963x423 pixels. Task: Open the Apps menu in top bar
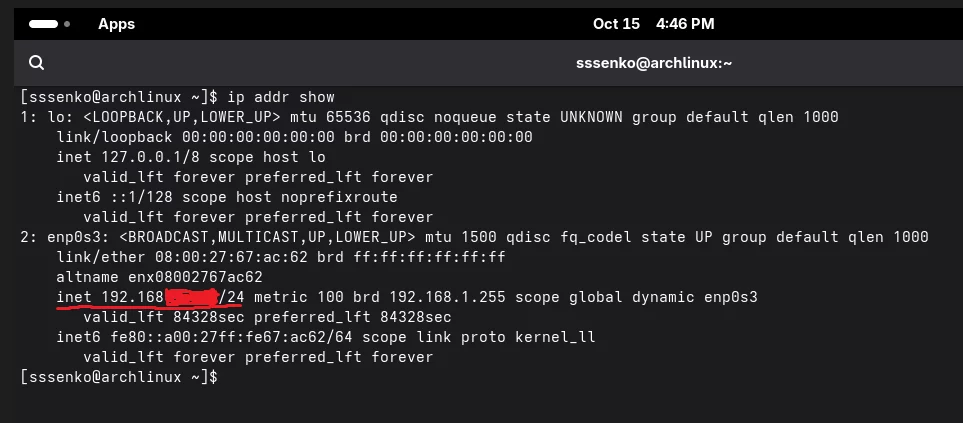pyautogui.click(x=116, y=23)
